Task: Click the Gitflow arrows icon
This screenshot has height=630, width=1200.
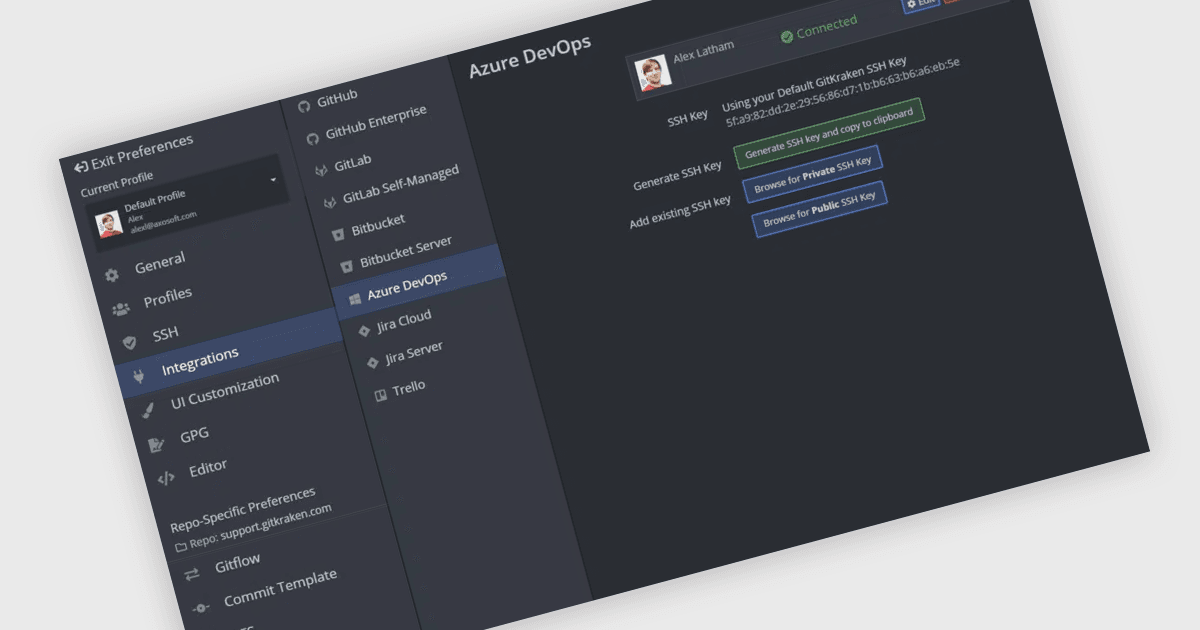Action: [x=191, y=573]
